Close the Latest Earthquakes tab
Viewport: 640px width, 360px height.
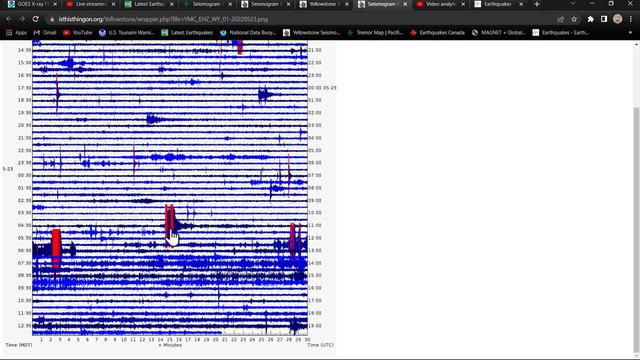[x=172, y=4]
